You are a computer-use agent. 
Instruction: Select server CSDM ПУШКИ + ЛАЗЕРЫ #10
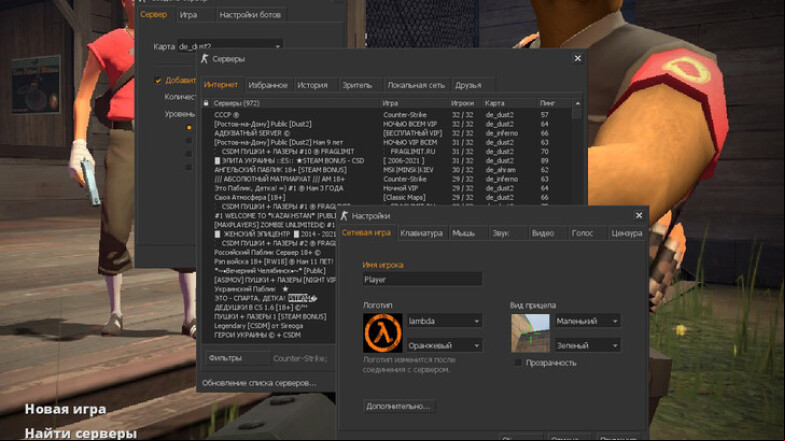[385, 151]
